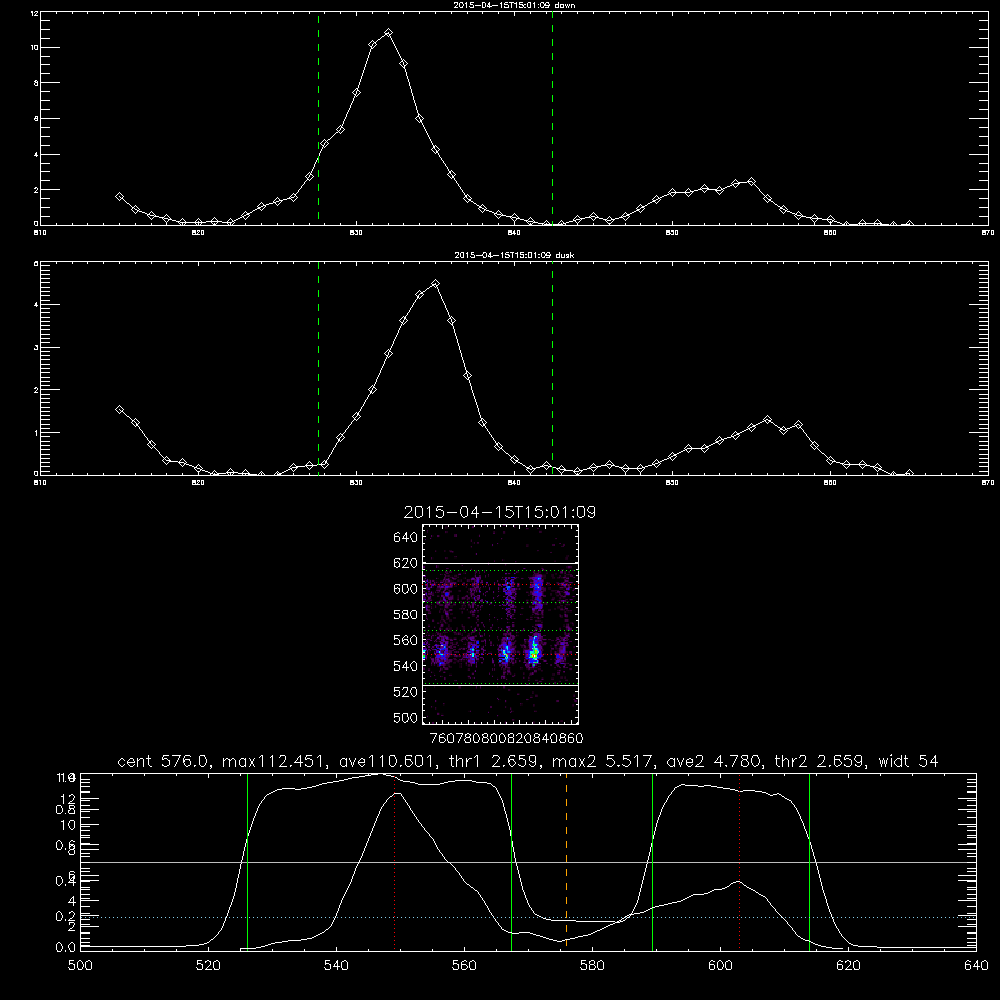This screenshot has width=1000, height=1000.
Task: Click the '580' label on bottom plot x-axis
Action: [592, 966]
